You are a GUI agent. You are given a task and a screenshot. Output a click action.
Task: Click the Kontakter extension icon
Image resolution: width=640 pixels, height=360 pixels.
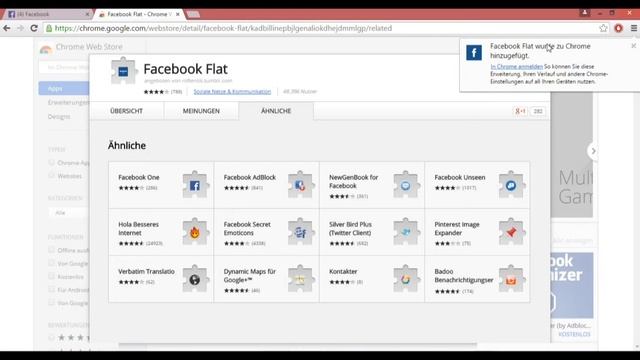click(x=406, y=279)
